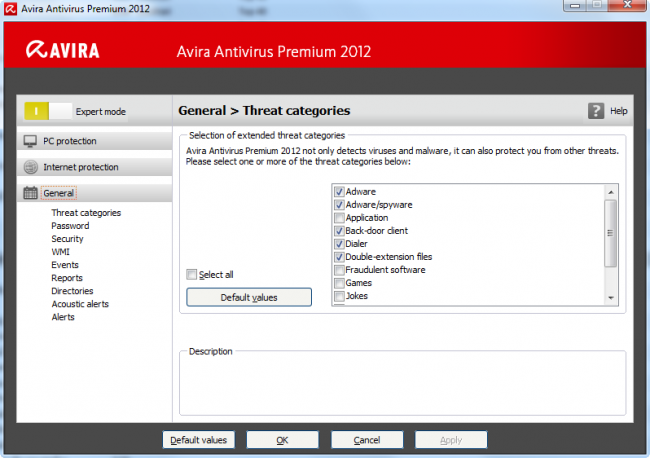Enable the Application threat category checkbox

click(340, 217)
